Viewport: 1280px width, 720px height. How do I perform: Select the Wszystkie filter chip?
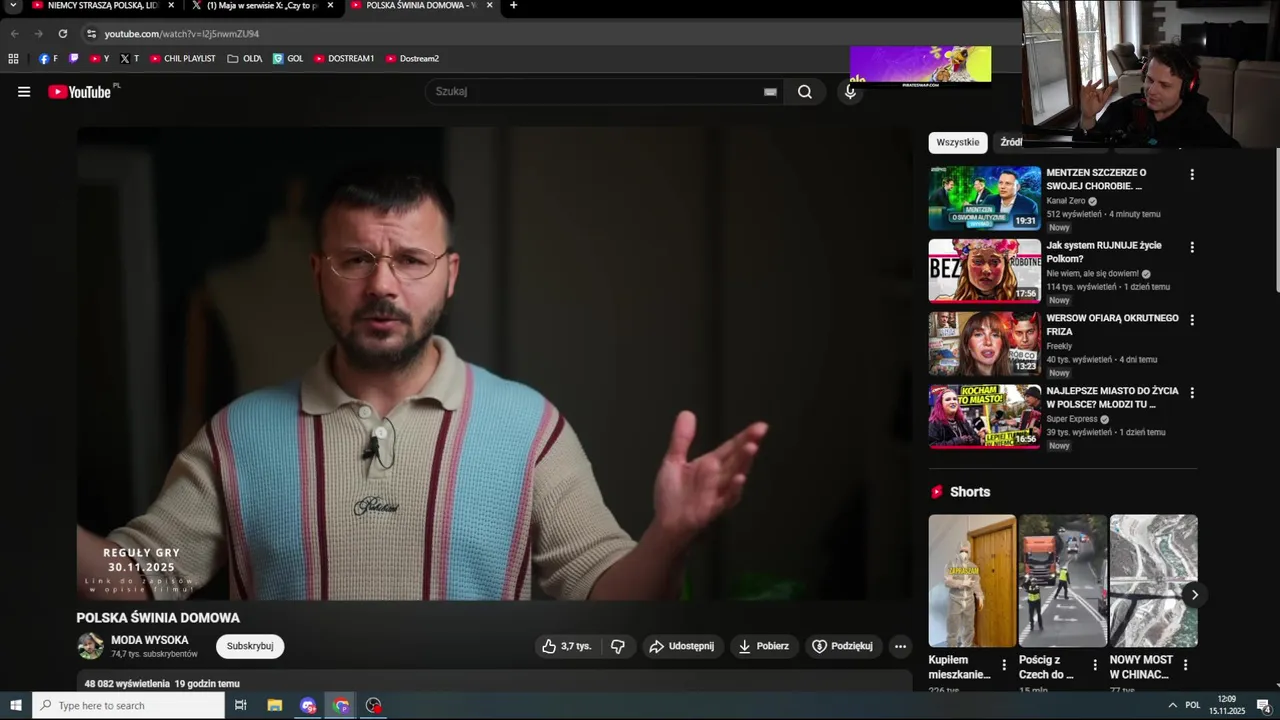(958, 142)
